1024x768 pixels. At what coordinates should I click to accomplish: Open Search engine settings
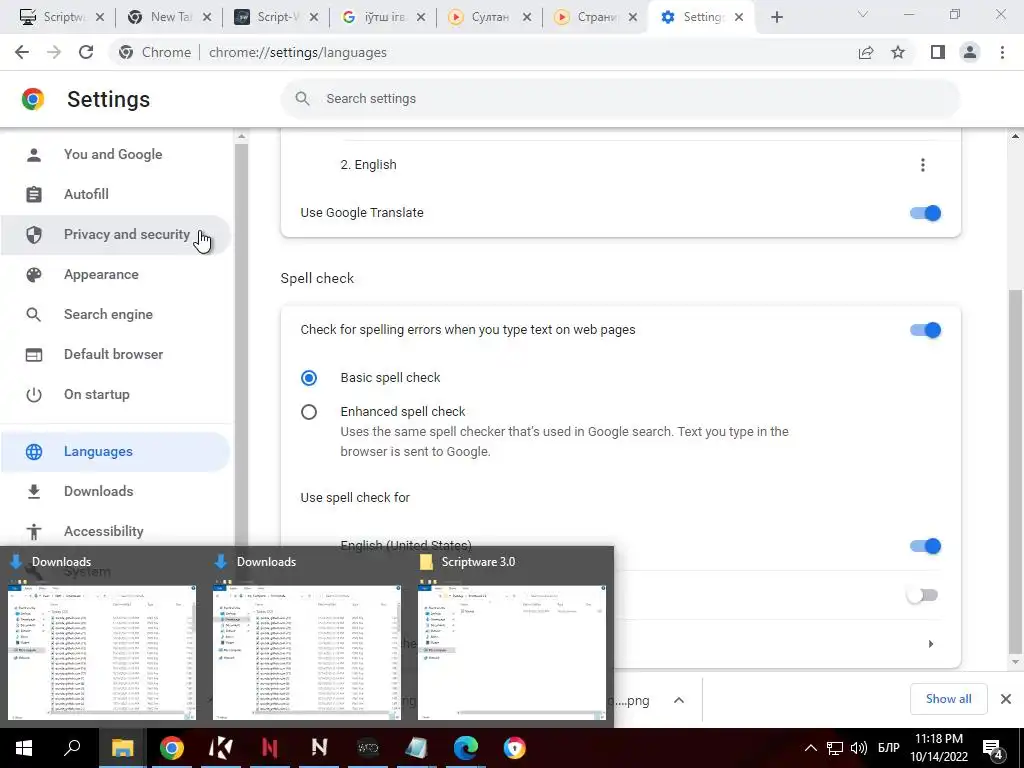(x=115, y=314)
